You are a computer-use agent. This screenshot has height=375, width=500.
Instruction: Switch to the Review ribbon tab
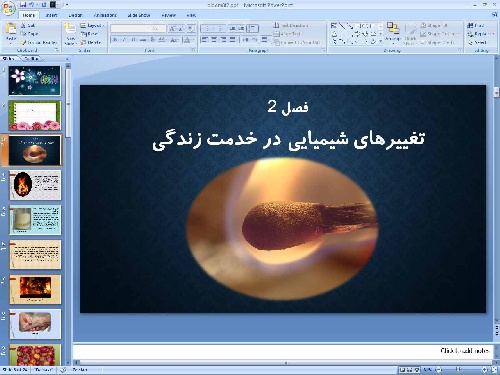[169, 15]
